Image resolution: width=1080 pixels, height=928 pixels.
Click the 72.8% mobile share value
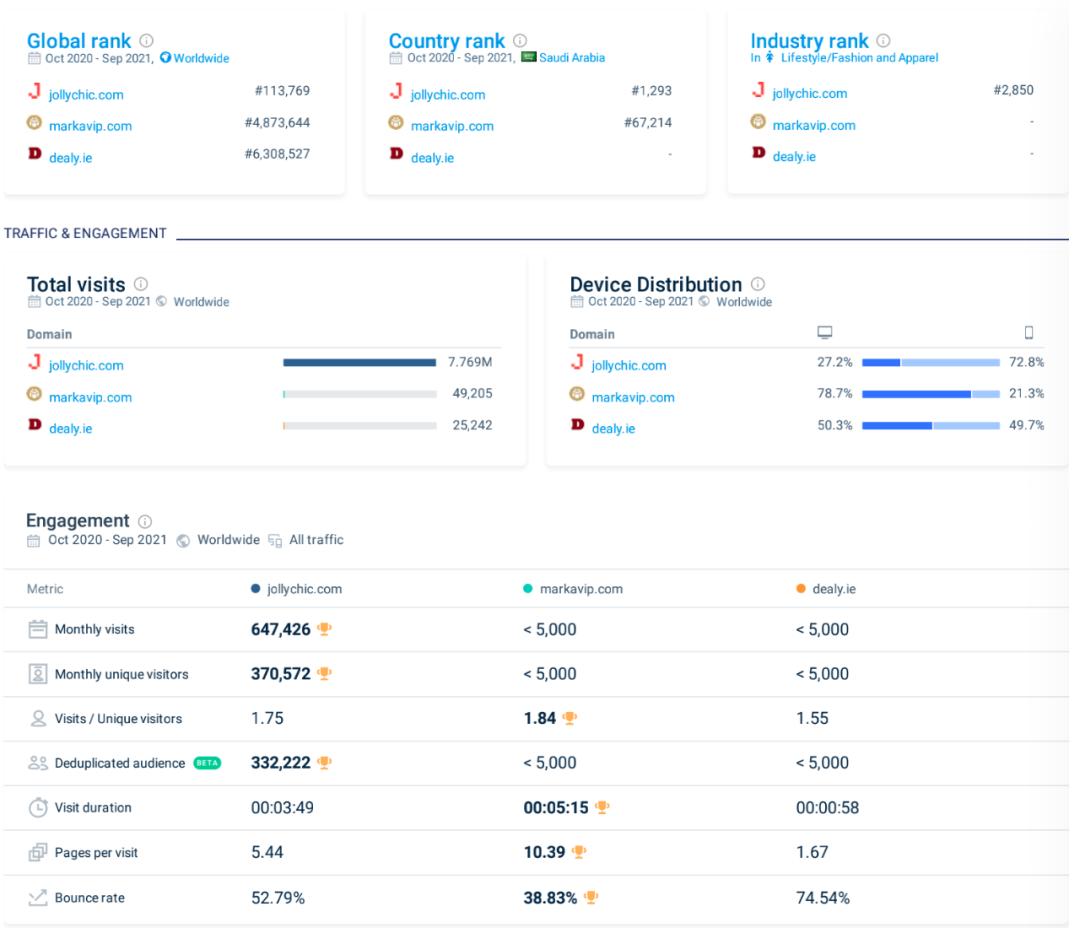click(x=1026, y=362)
